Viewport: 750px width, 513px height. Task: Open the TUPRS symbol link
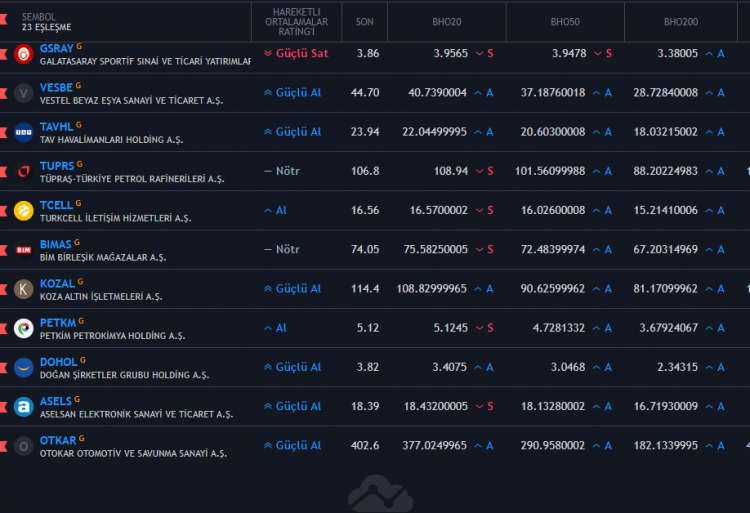coord(57,166)
